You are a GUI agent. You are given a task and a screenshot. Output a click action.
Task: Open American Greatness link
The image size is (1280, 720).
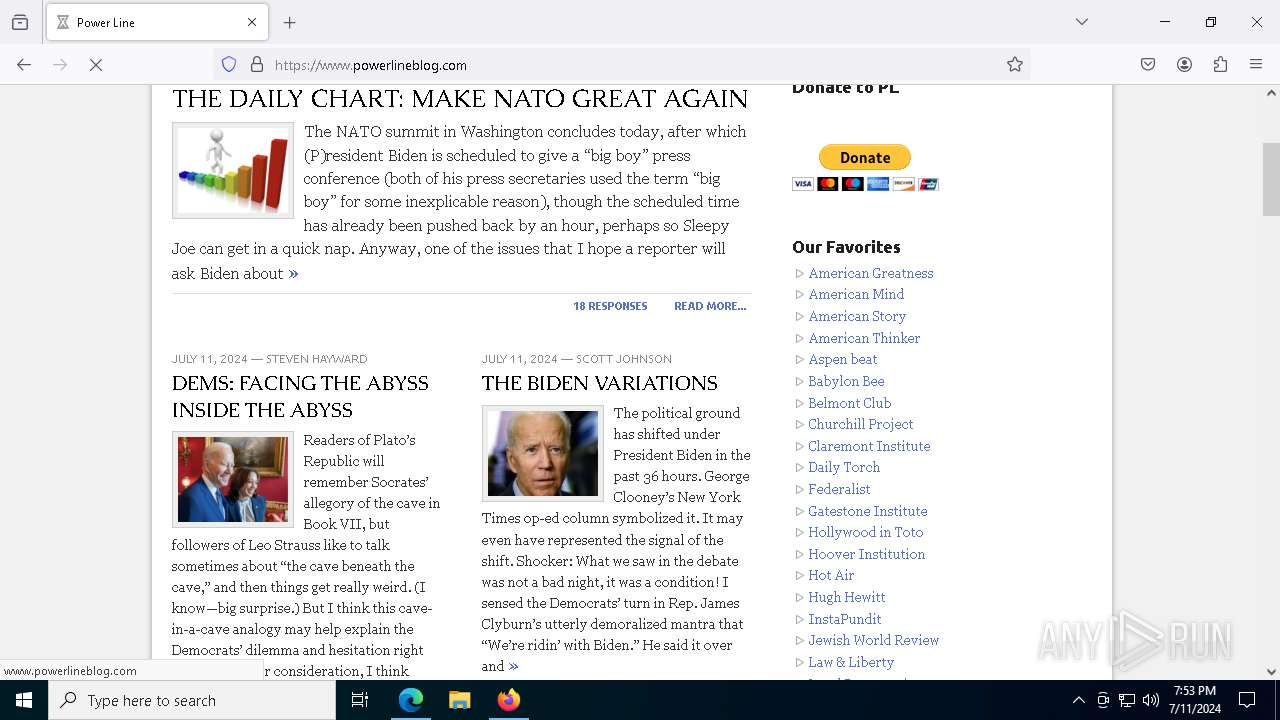[871, 273]
